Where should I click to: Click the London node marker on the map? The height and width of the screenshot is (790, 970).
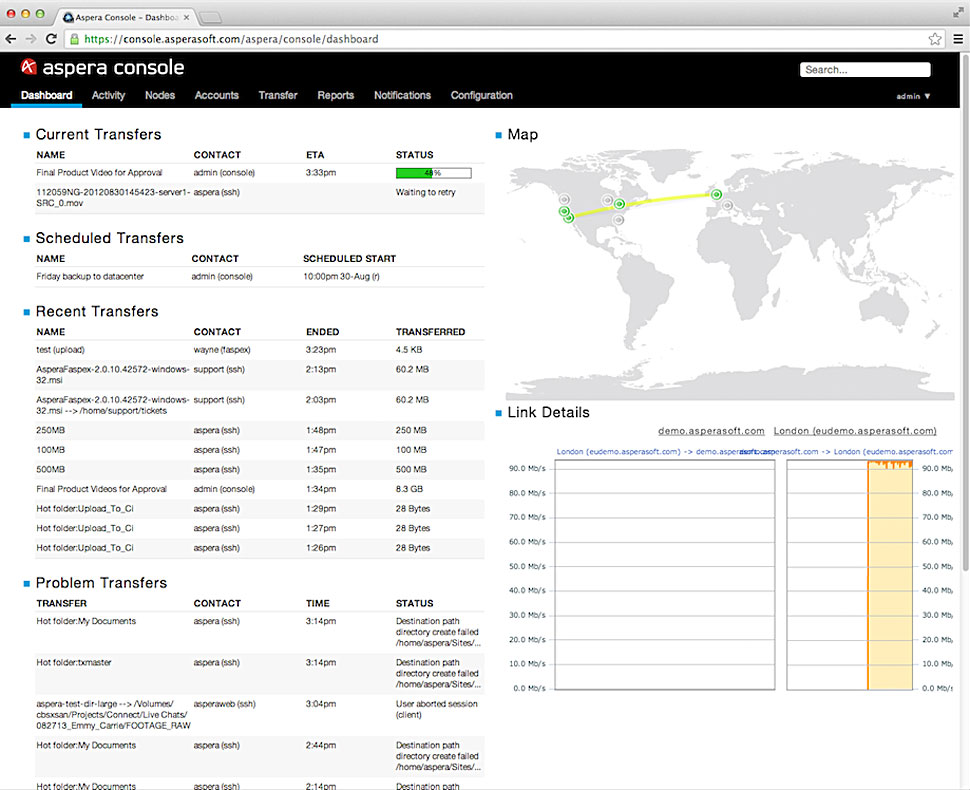pos(716,194)
